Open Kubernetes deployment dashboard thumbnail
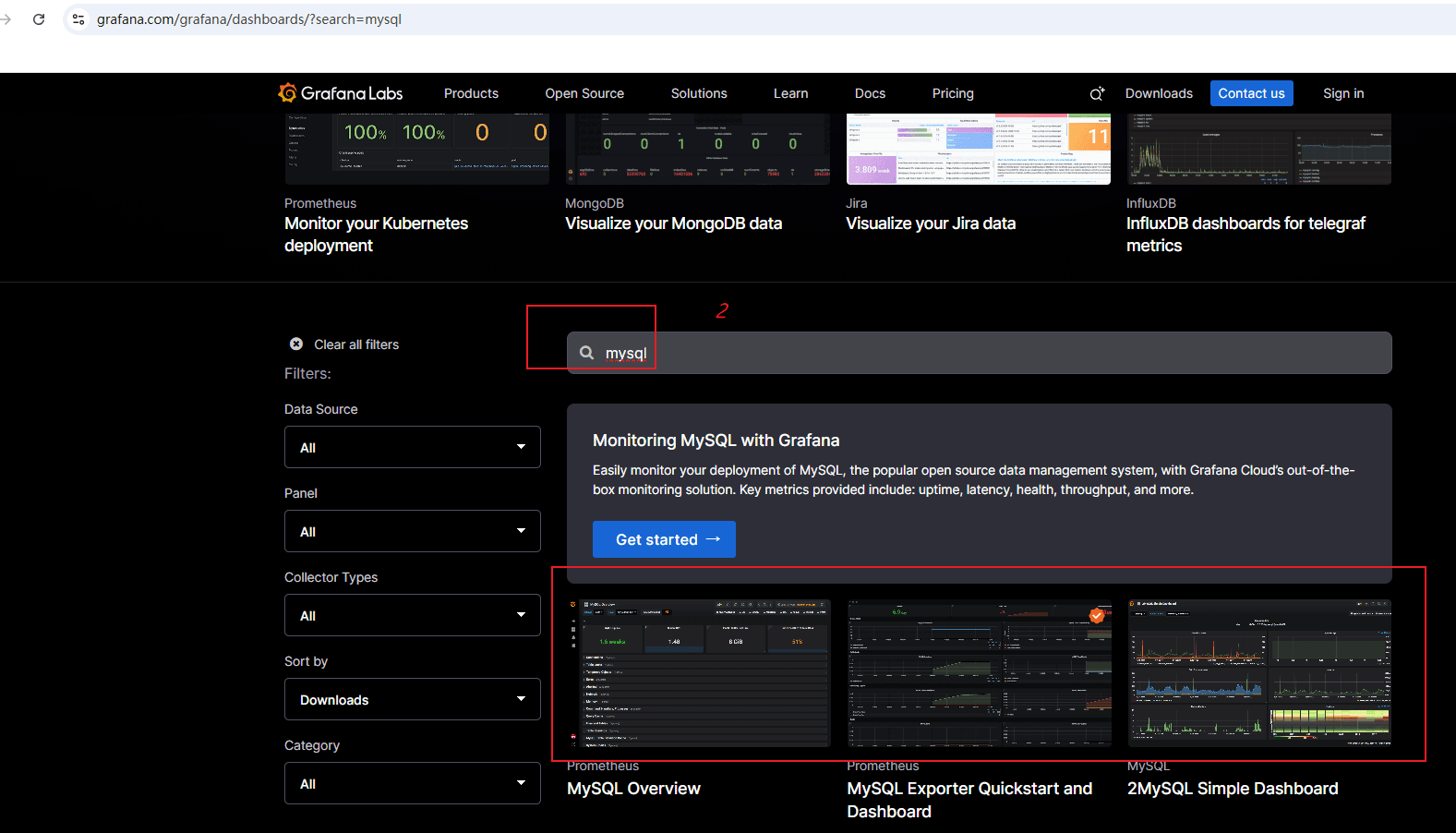 [416, 149]
